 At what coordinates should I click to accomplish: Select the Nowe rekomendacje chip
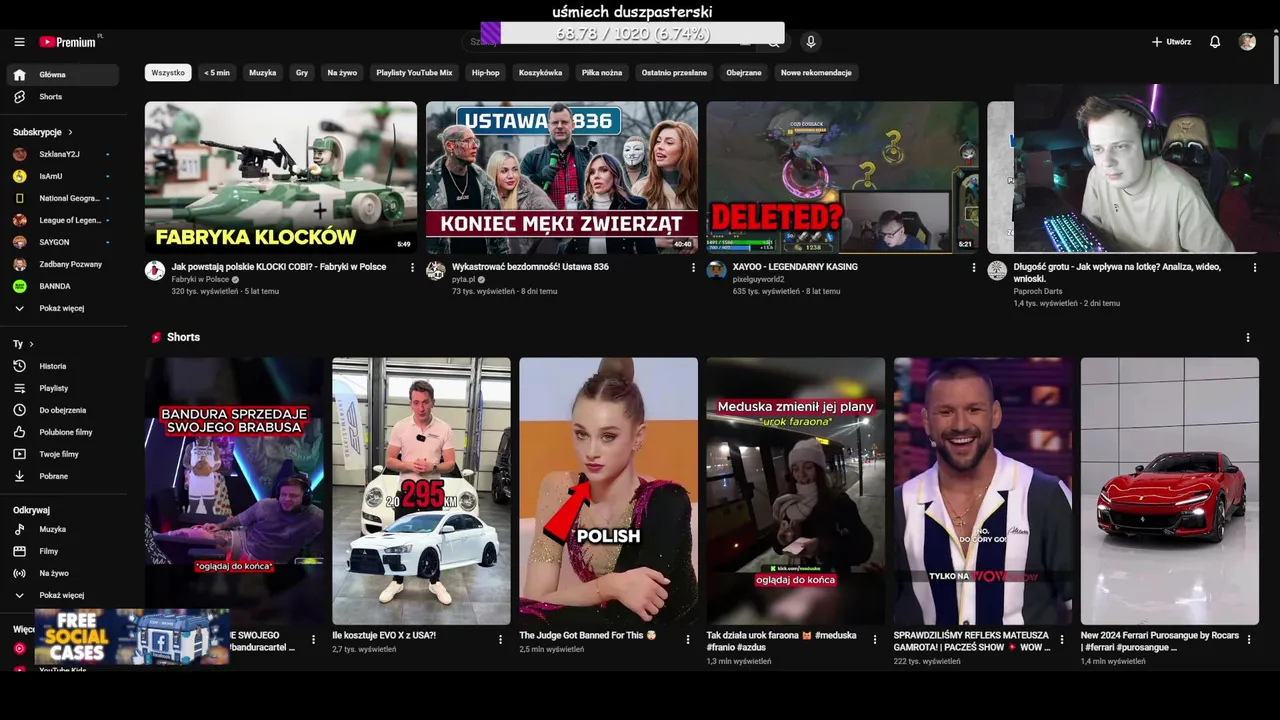(816, 73)
